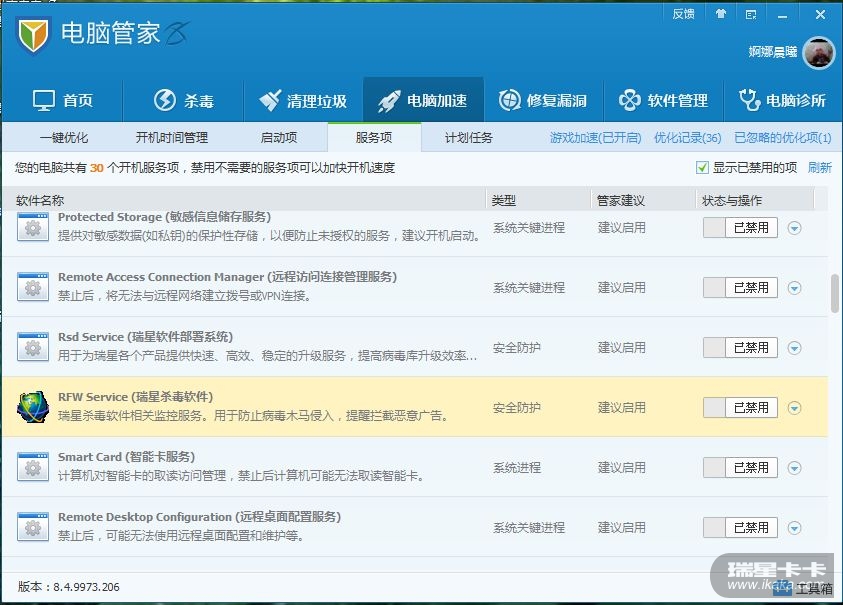Click 安全防护 type cell in RFW Service row

(x=517, y=408)
